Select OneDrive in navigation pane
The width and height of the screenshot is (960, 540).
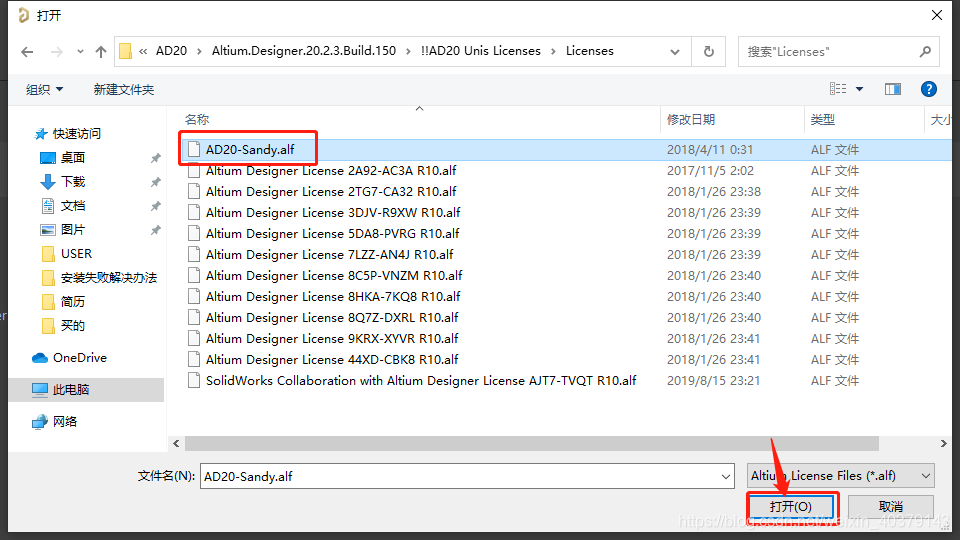(80, 358)
